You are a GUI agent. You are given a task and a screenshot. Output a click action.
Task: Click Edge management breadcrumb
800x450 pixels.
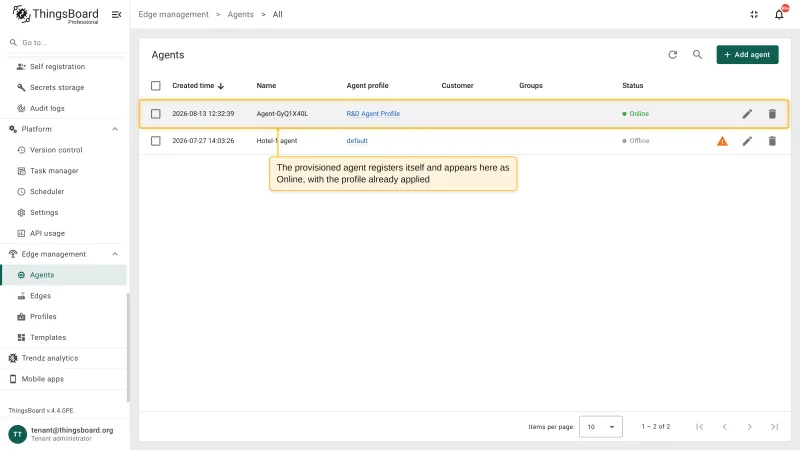[x=173, y=14]
